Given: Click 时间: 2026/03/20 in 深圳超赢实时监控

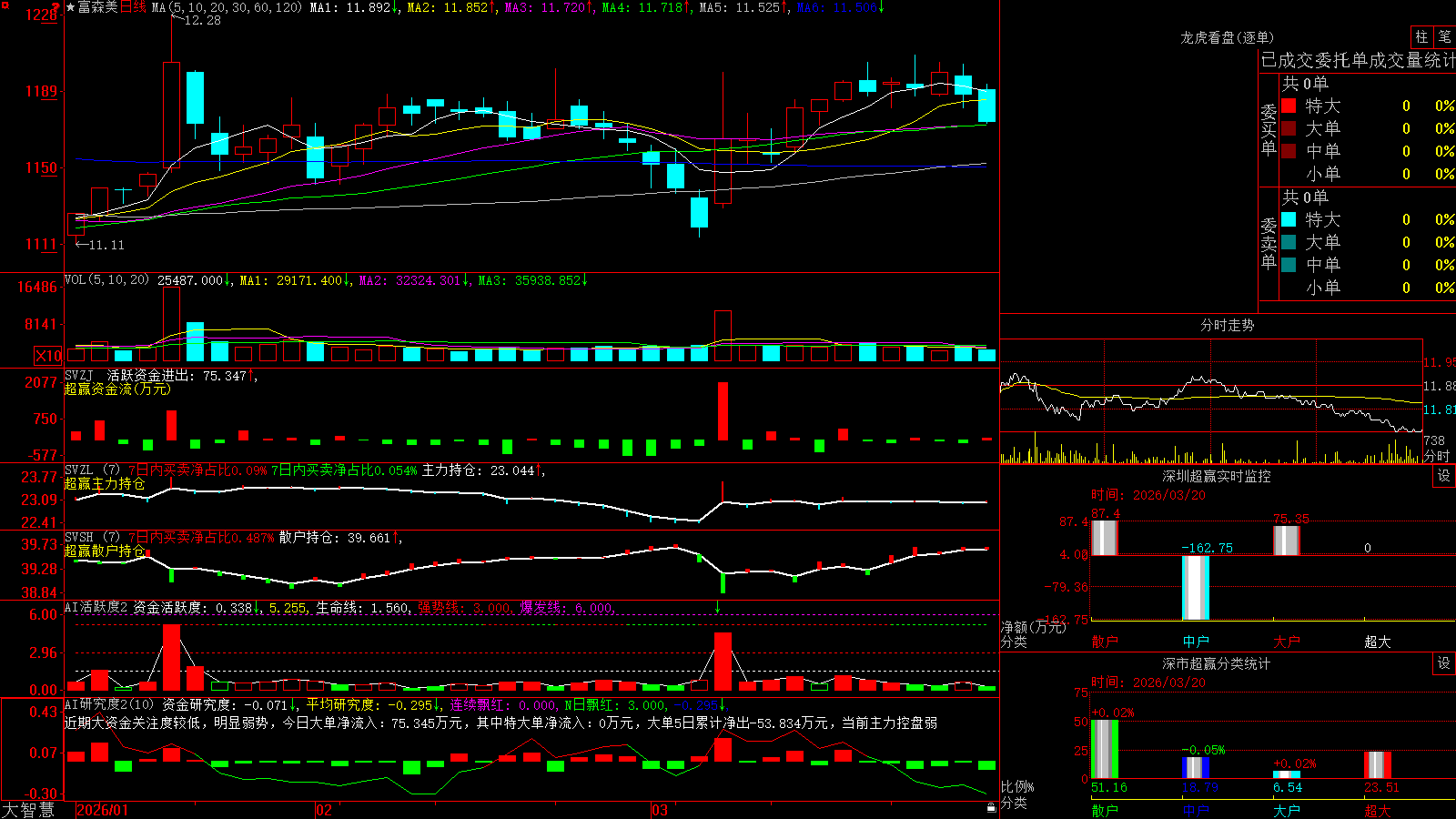Looking at the screenshot, I should [1148, 495].
